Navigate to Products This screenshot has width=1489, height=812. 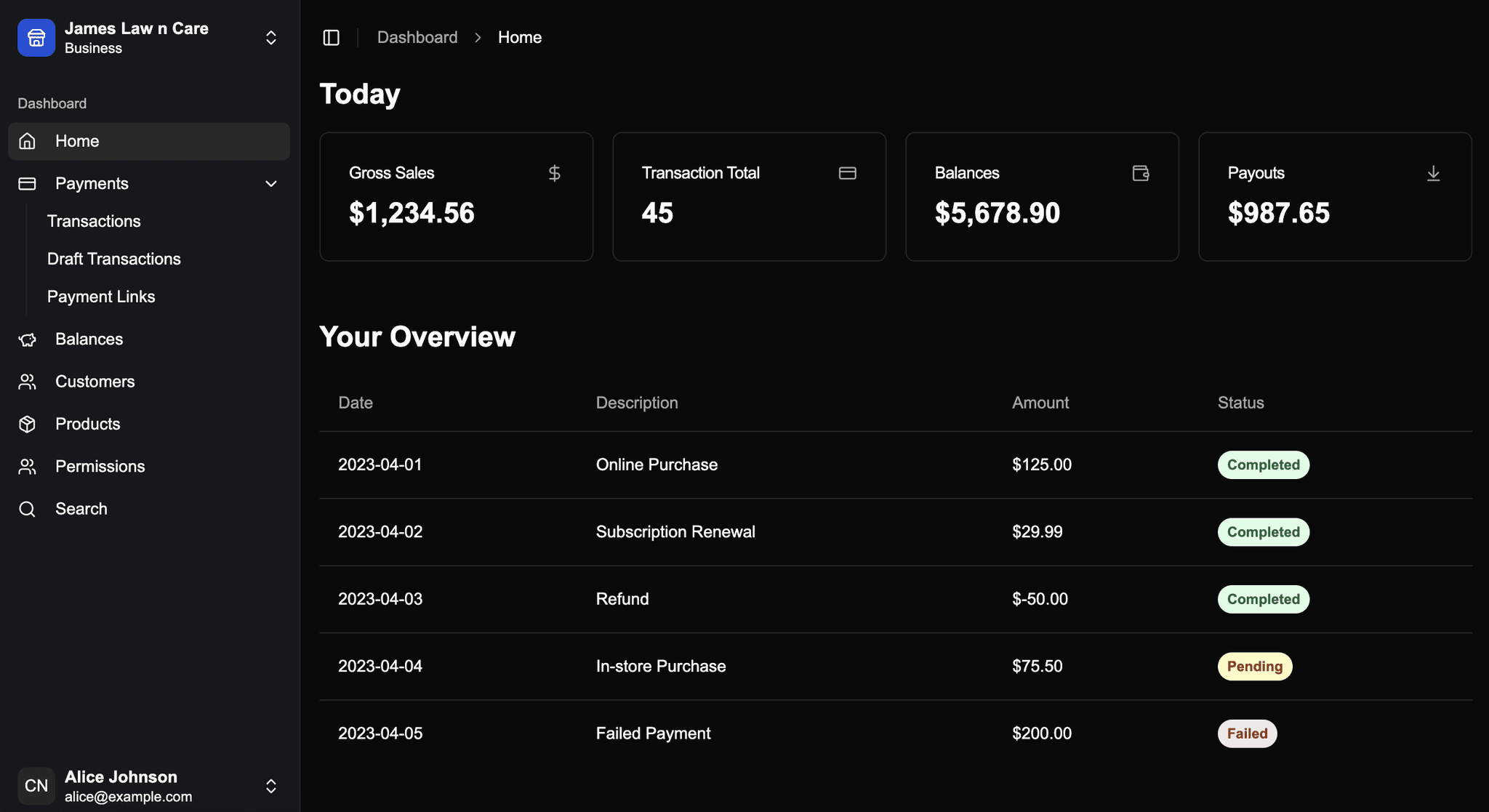coord(149,424)
